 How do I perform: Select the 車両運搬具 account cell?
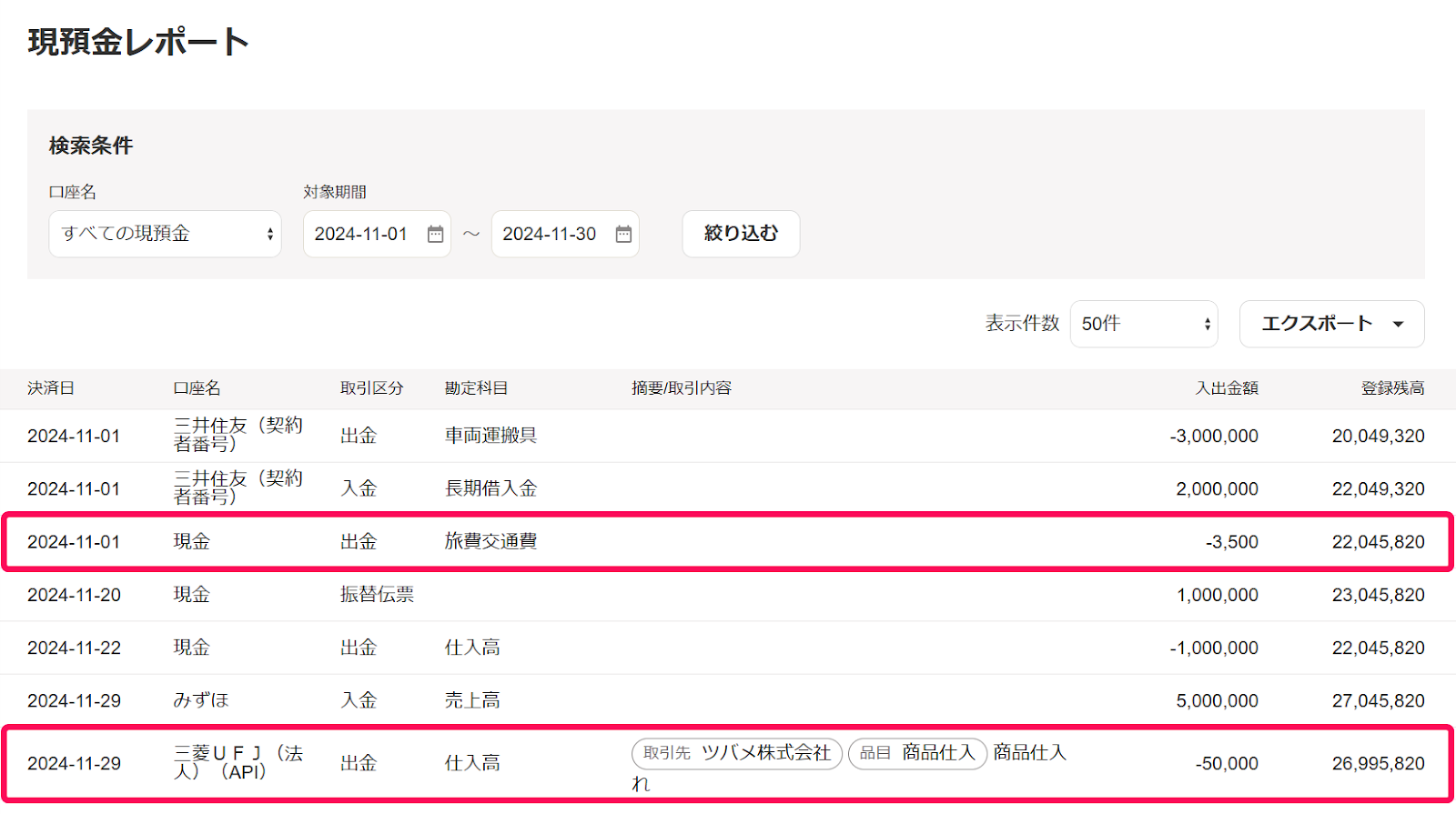point(490,436)
